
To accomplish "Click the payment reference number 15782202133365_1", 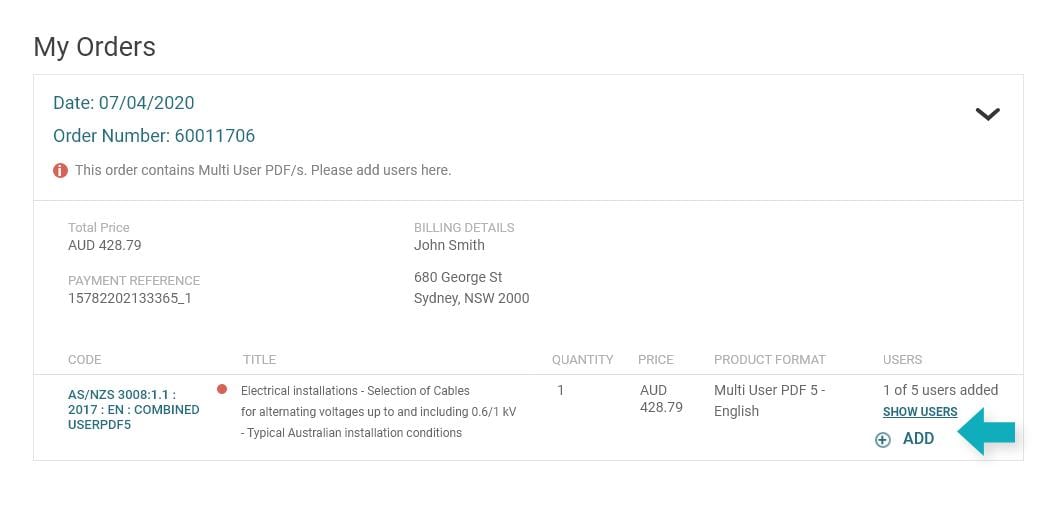I will coord(130,298).
